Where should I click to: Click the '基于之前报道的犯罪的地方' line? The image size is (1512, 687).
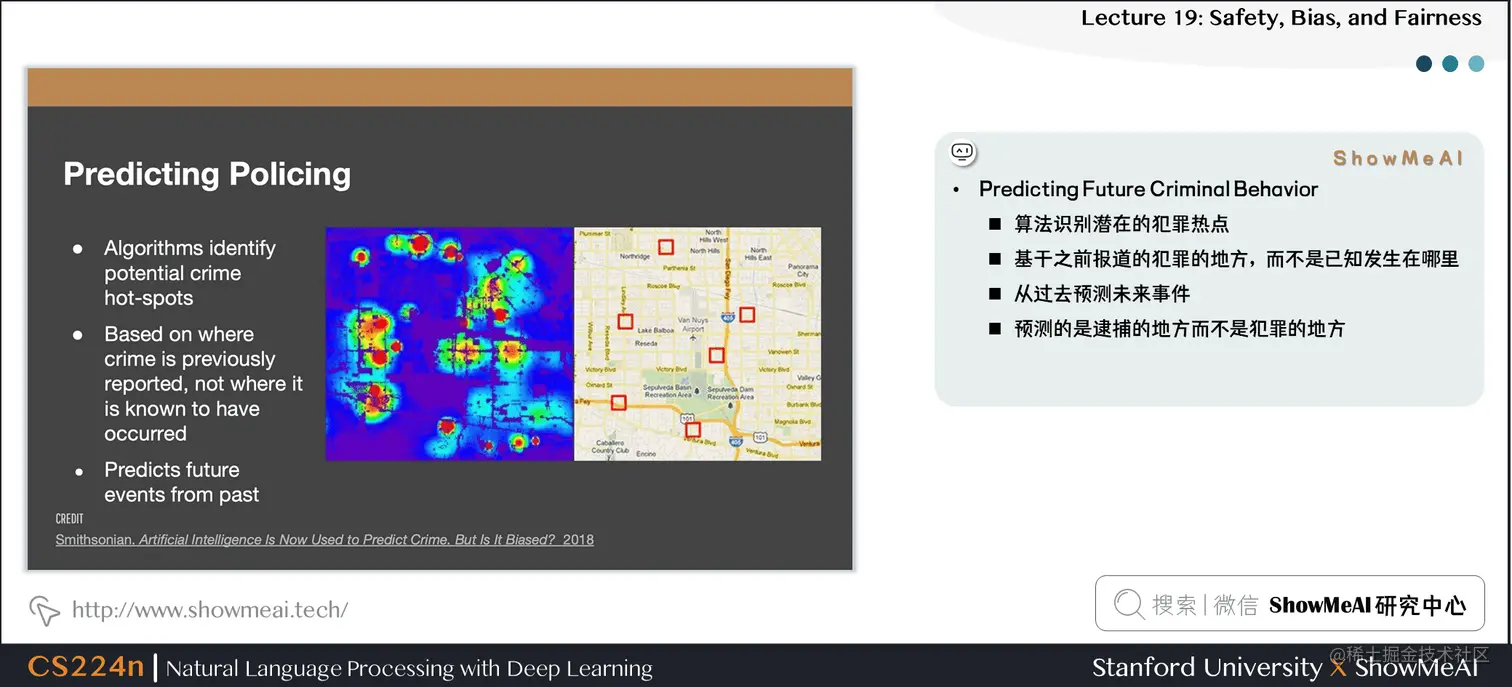coord(1236,259)
